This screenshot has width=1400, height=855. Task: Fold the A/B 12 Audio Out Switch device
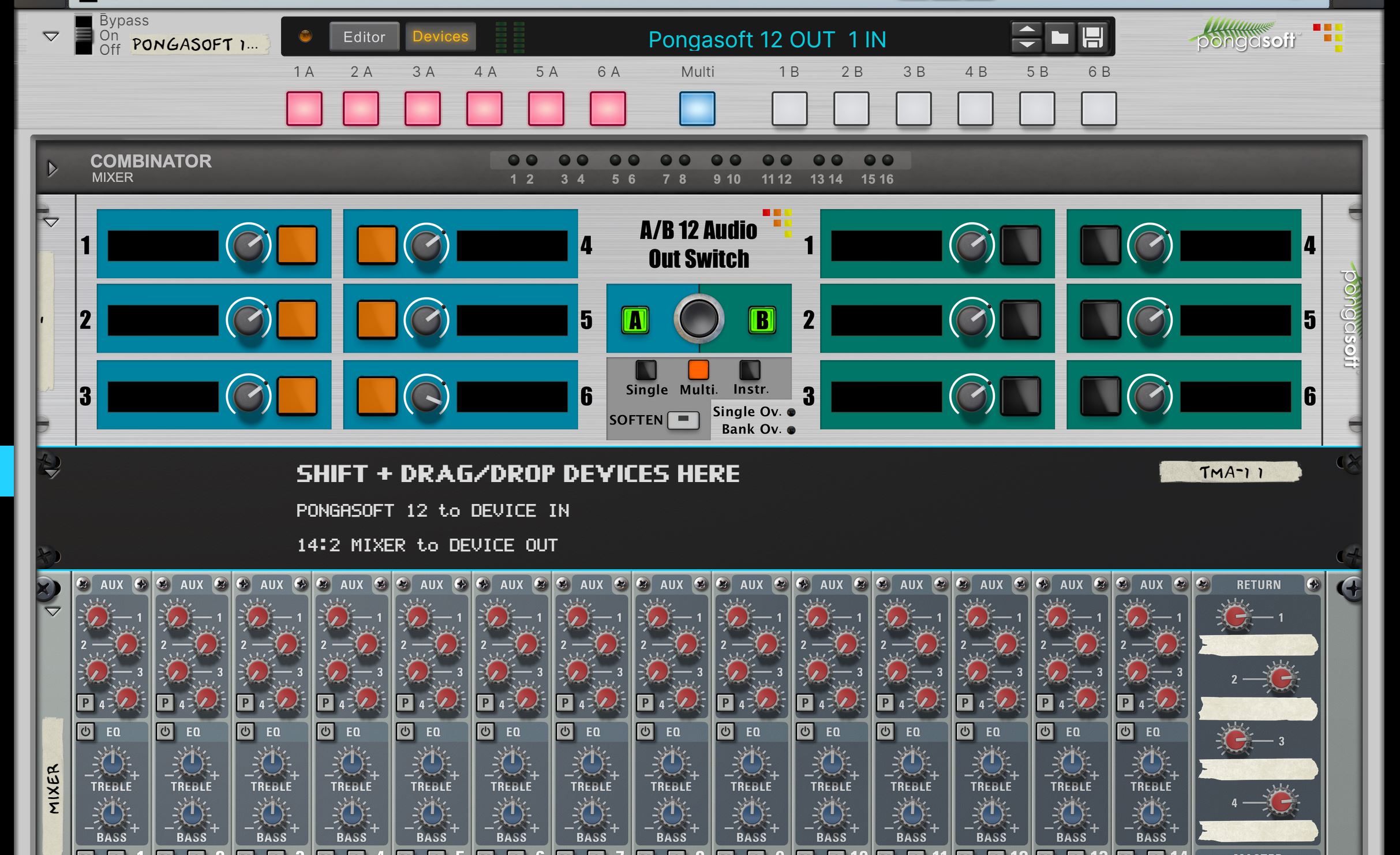coord(51,222)
